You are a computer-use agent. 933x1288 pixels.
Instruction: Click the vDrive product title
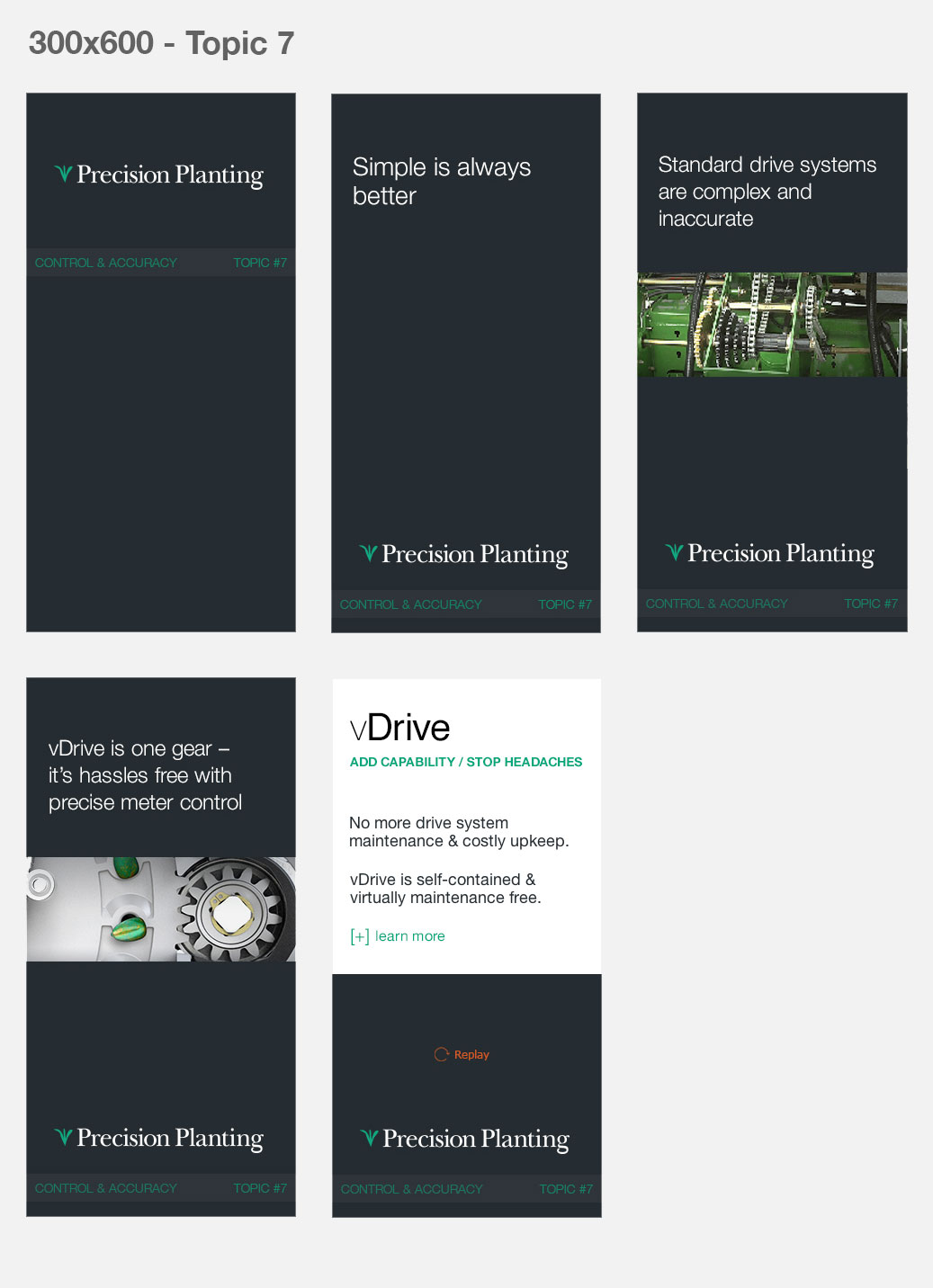point(399,728)
